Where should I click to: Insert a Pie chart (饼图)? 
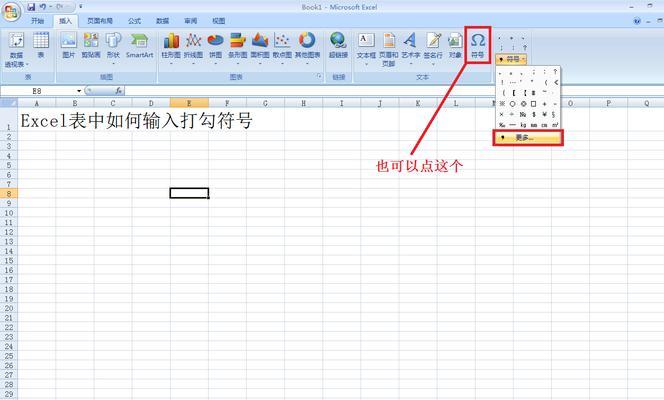(215, 49)
